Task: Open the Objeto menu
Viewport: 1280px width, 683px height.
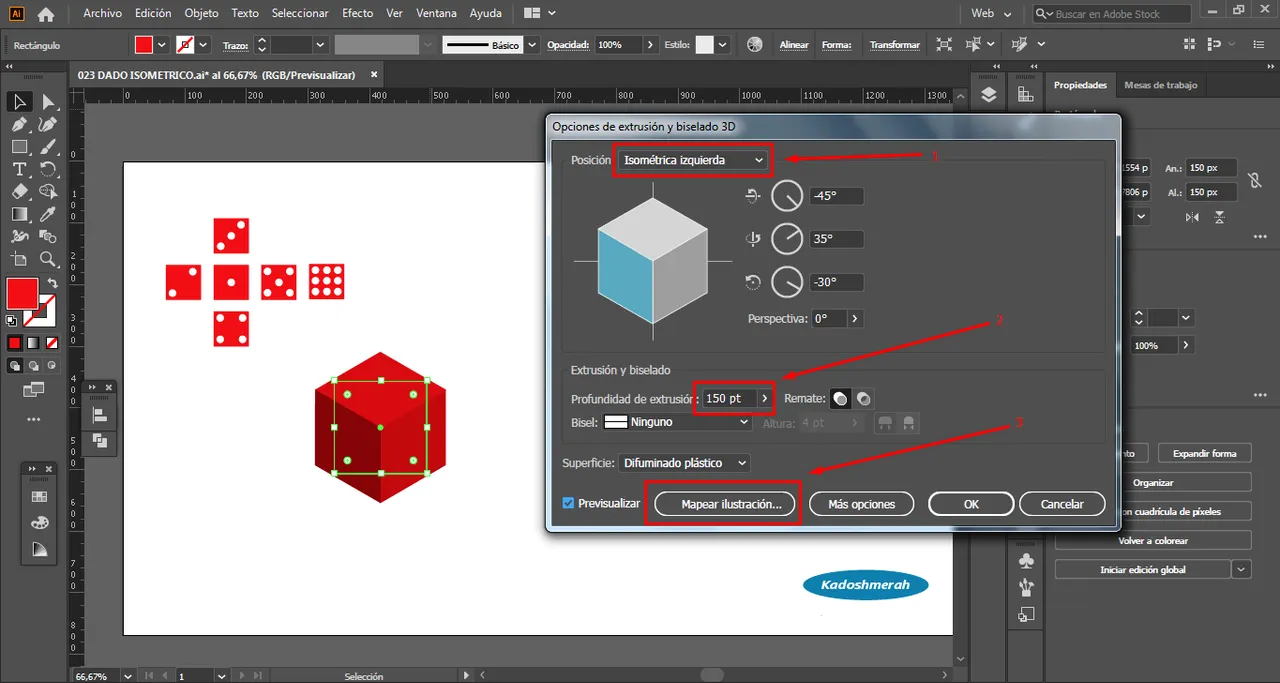Action: [202, 14]
